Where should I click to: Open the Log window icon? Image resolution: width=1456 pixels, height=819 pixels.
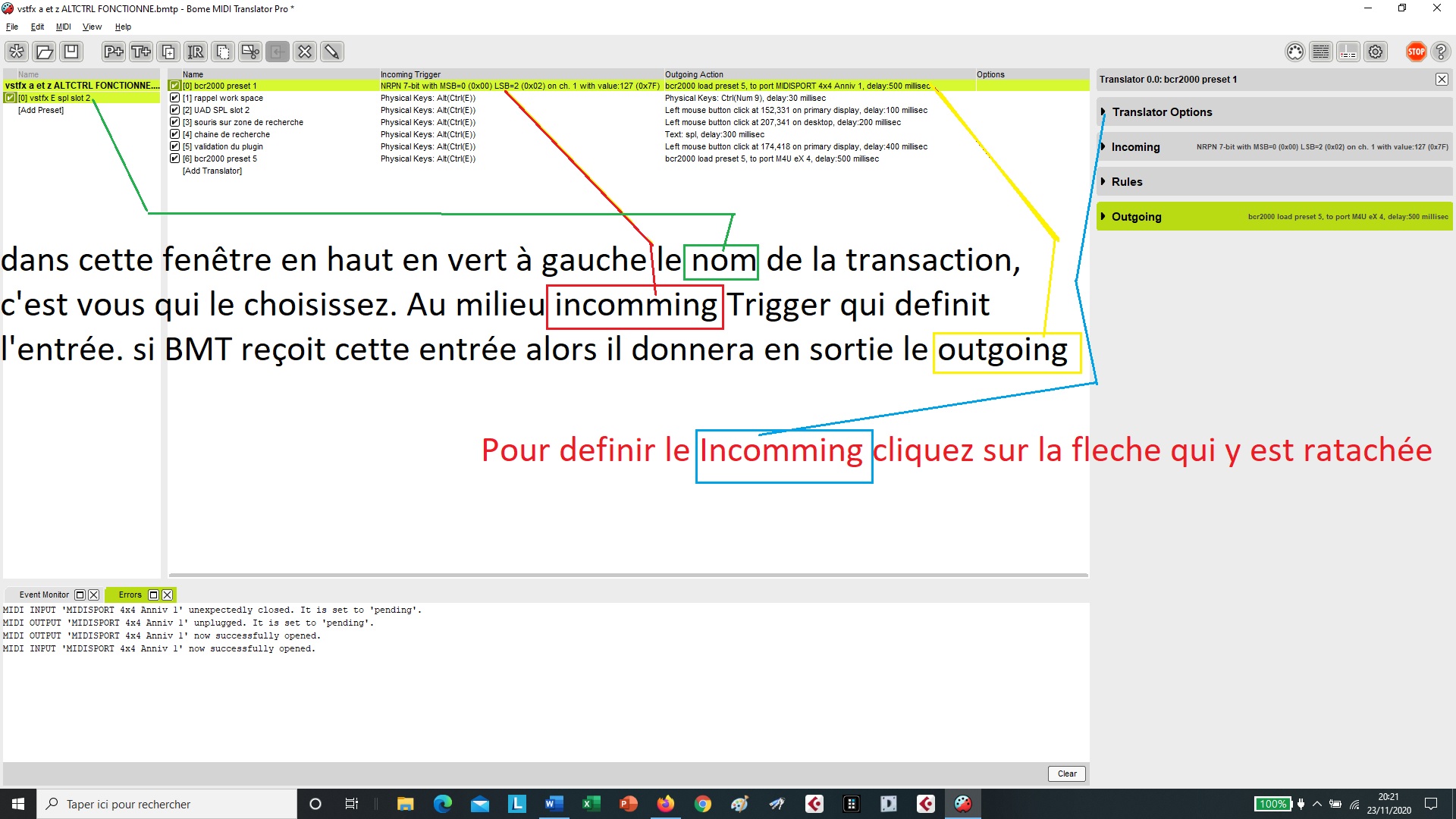point(1321,52)
